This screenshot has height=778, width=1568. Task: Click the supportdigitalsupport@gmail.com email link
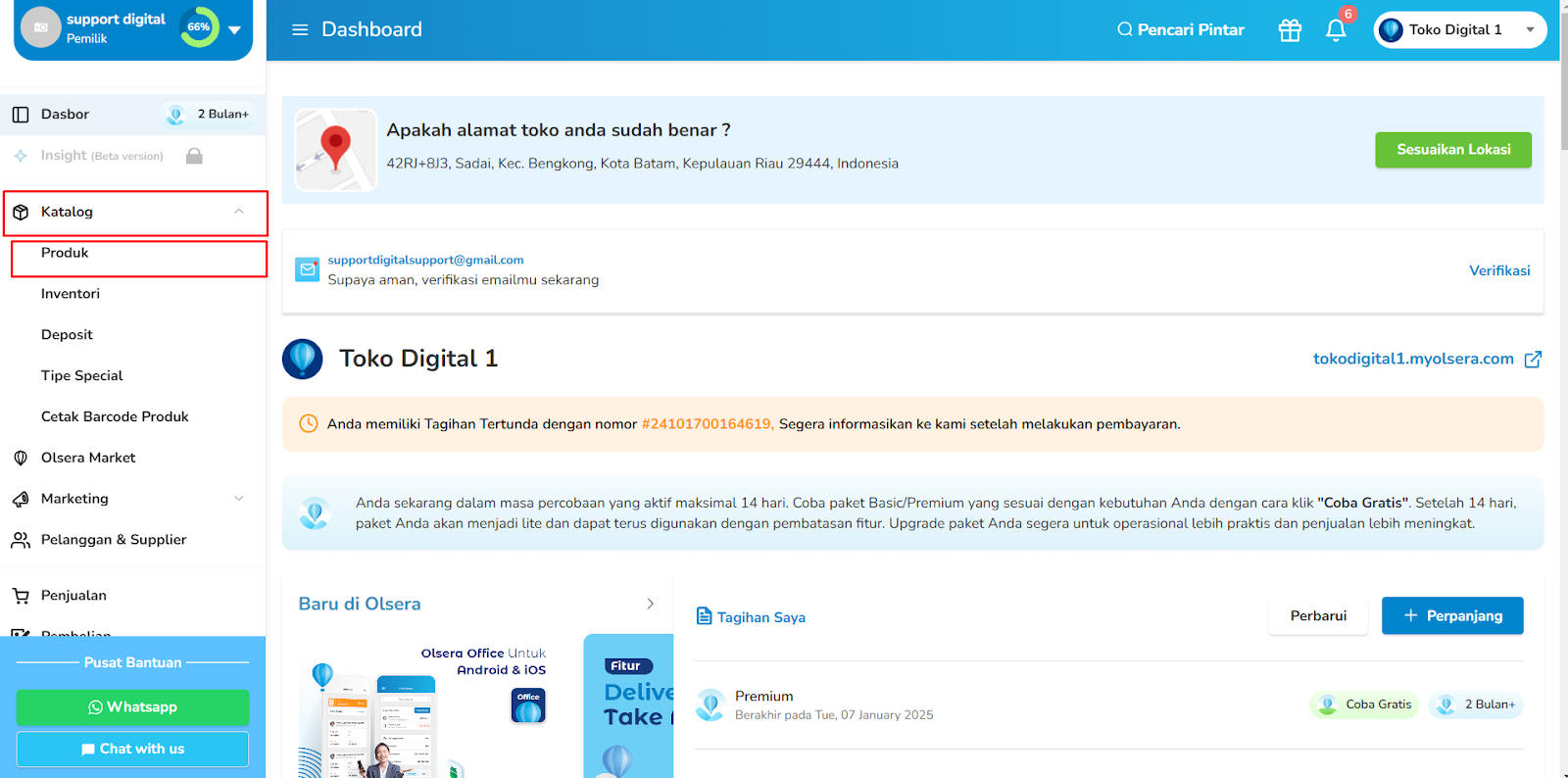[425, 260]
